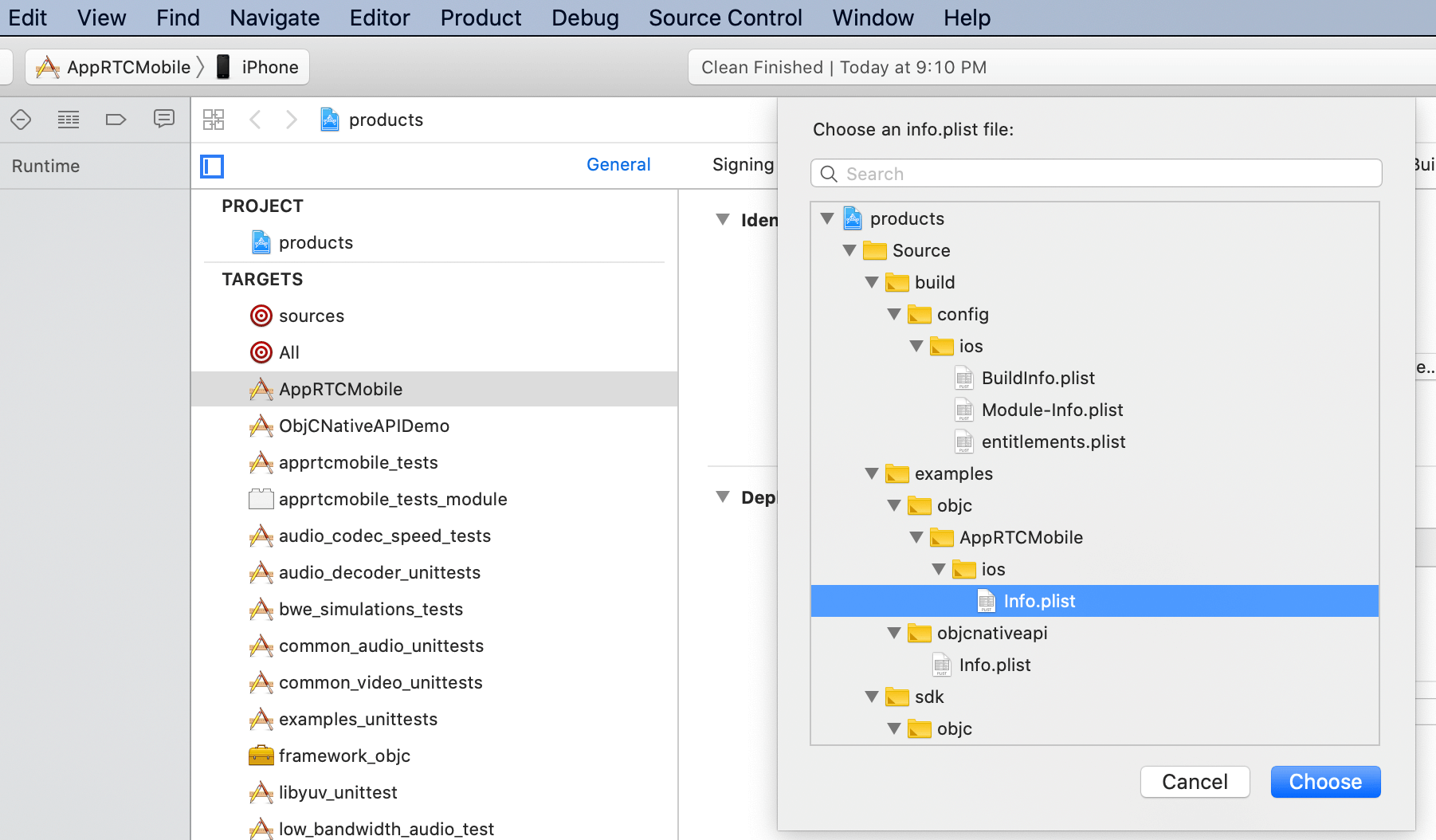Viewport: 1436px width, 840px height.
Task: Click the Clean Finished activity status
Action: tap(844, 67)
